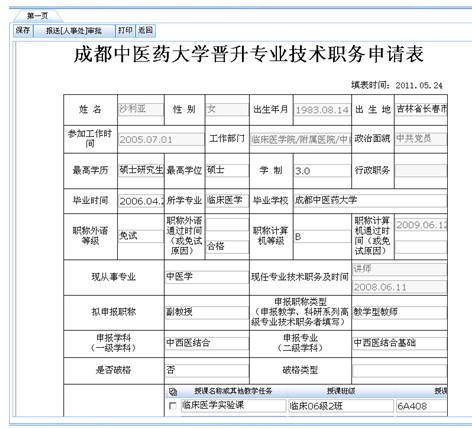Click the 职称外语通过时间 field showing 合格
The height and width of the screenshot is (429, 472).
227,247
